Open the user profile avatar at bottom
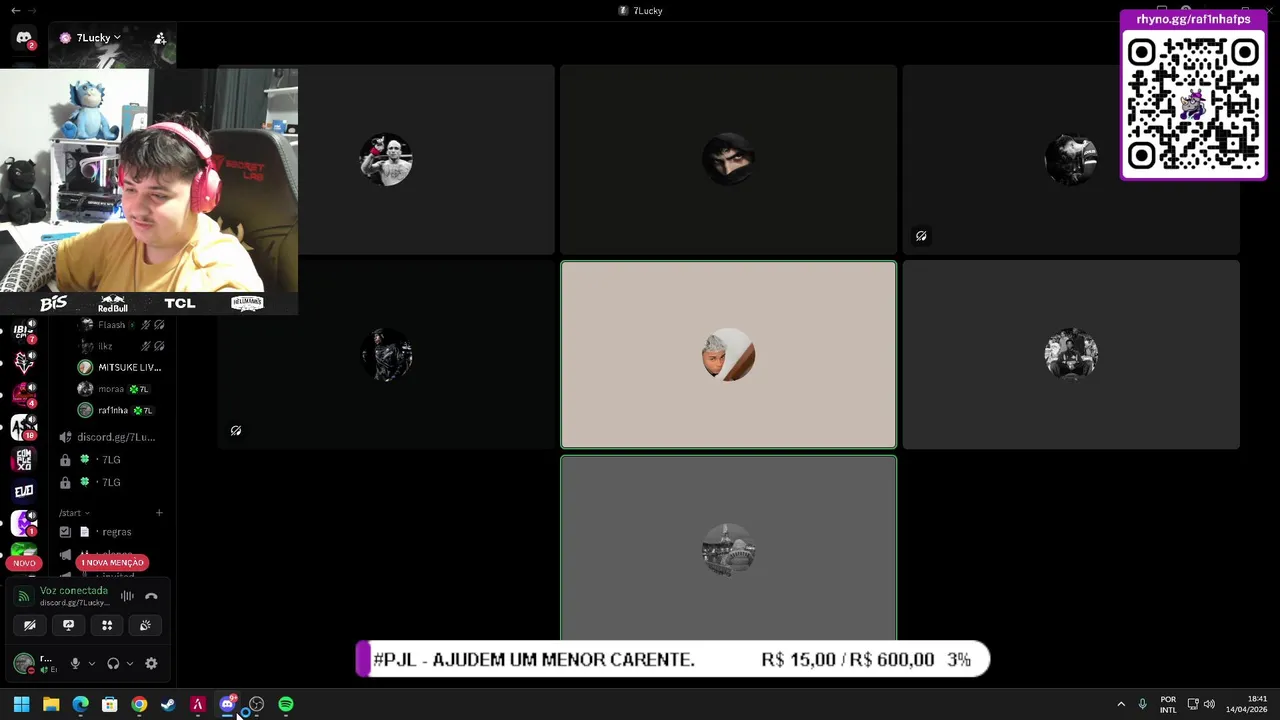The image size is (1280, 720). point(23,663)
